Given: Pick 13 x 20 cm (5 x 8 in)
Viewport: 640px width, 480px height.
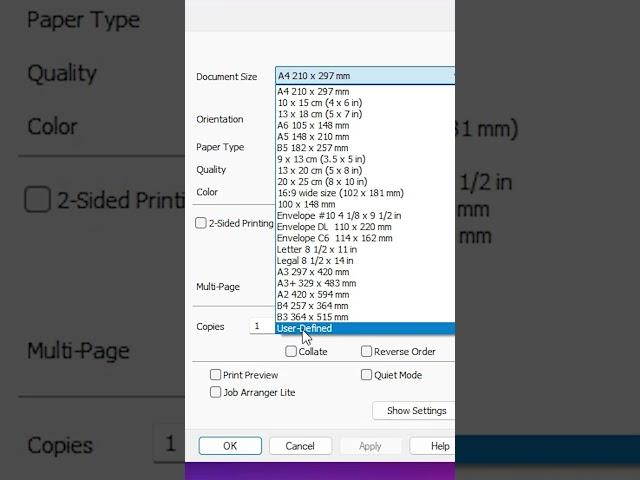Looking at the screenshot, I should [x=365, y=171].
